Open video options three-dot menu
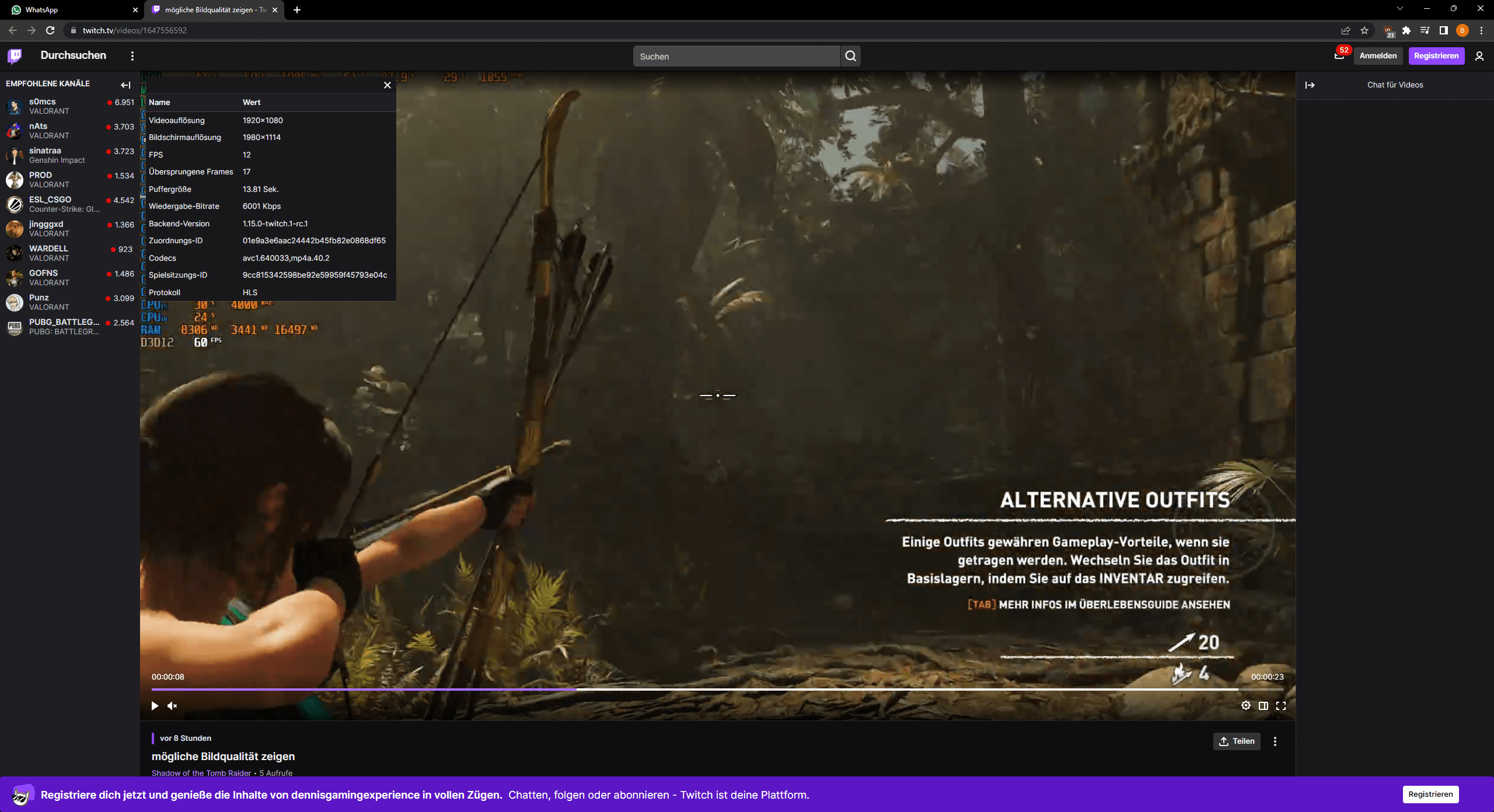Viewport: 1494px width, 812px height. coord(1275,741)
